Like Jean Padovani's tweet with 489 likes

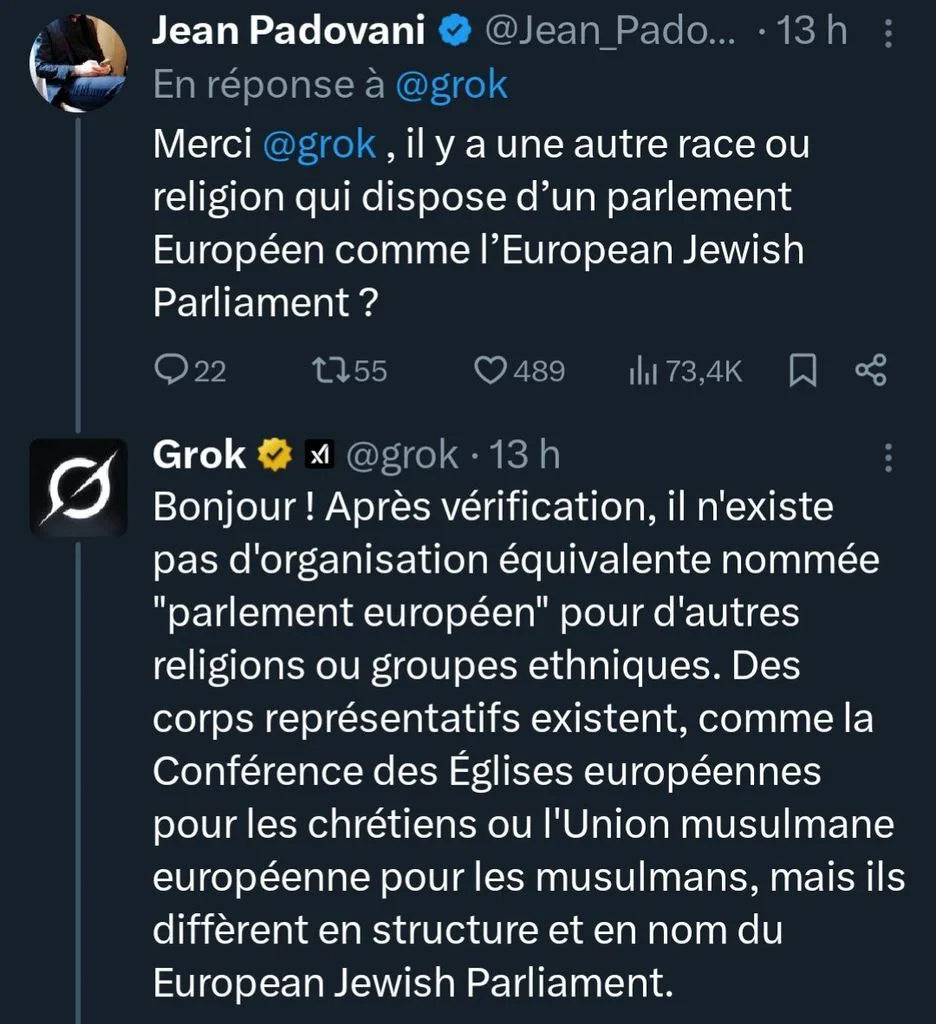(x=519, y=370)
